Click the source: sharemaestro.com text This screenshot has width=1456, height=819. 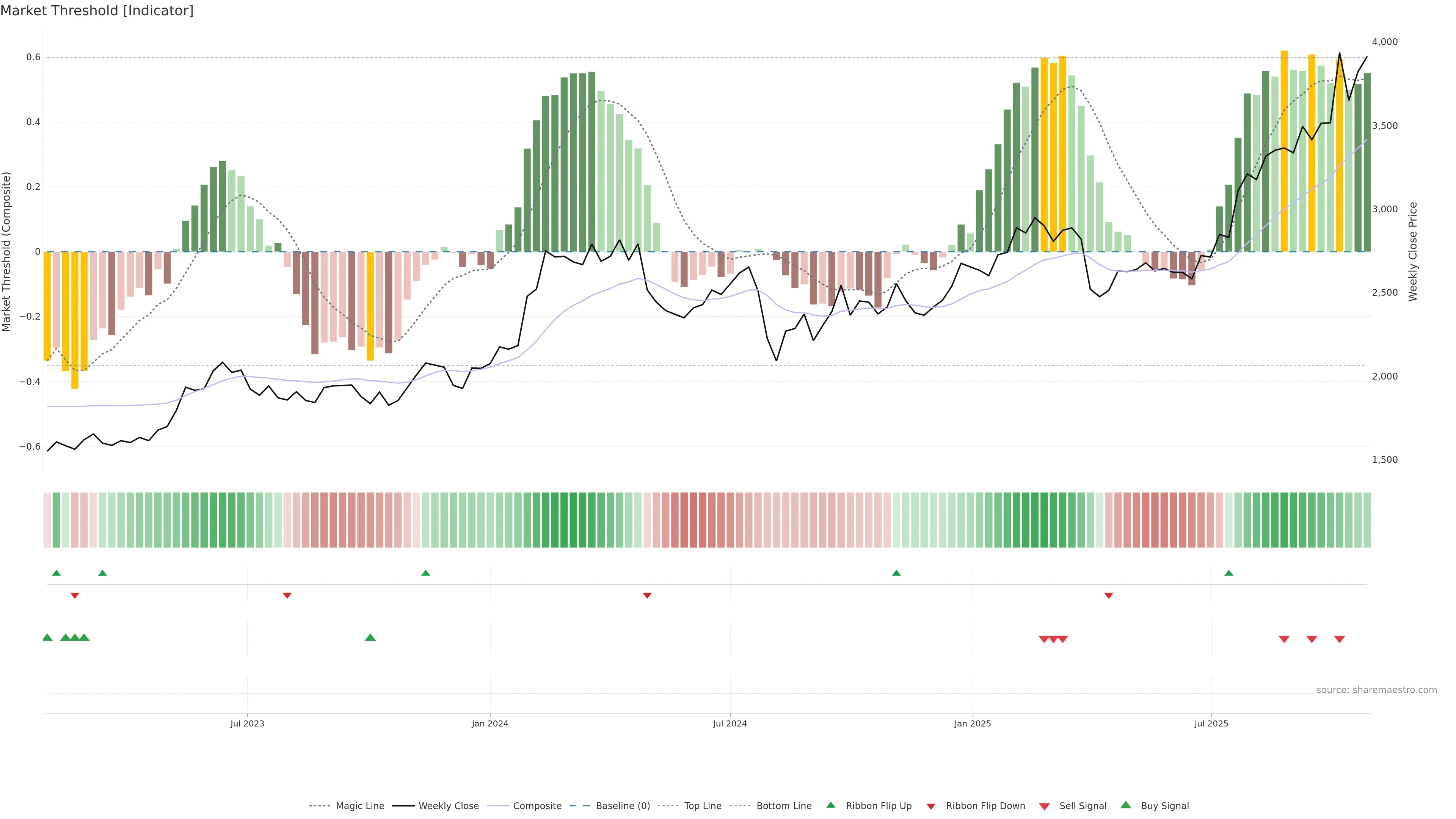(1376, 690)
